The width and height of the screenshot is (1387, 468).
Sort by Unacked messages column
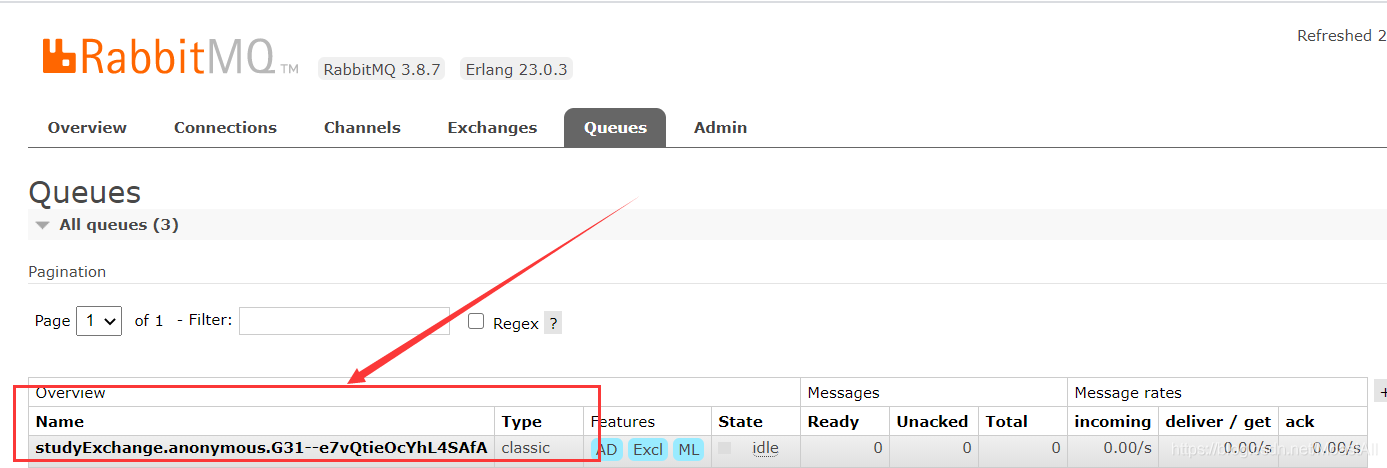pos(932,422)
